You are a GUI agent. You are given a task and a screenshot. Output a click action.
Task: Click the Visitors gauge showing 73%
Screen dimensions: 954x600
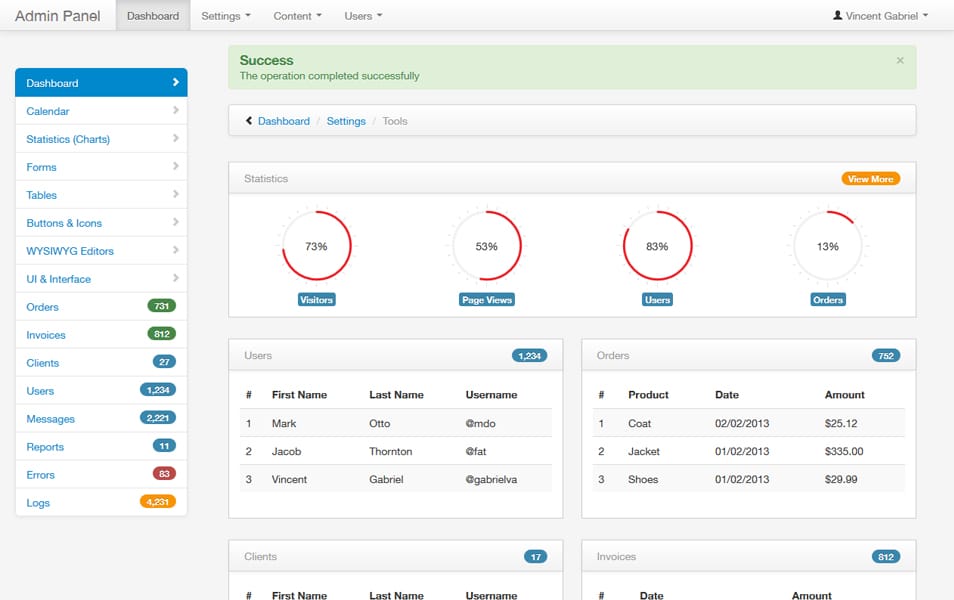(x=316, y=243)
